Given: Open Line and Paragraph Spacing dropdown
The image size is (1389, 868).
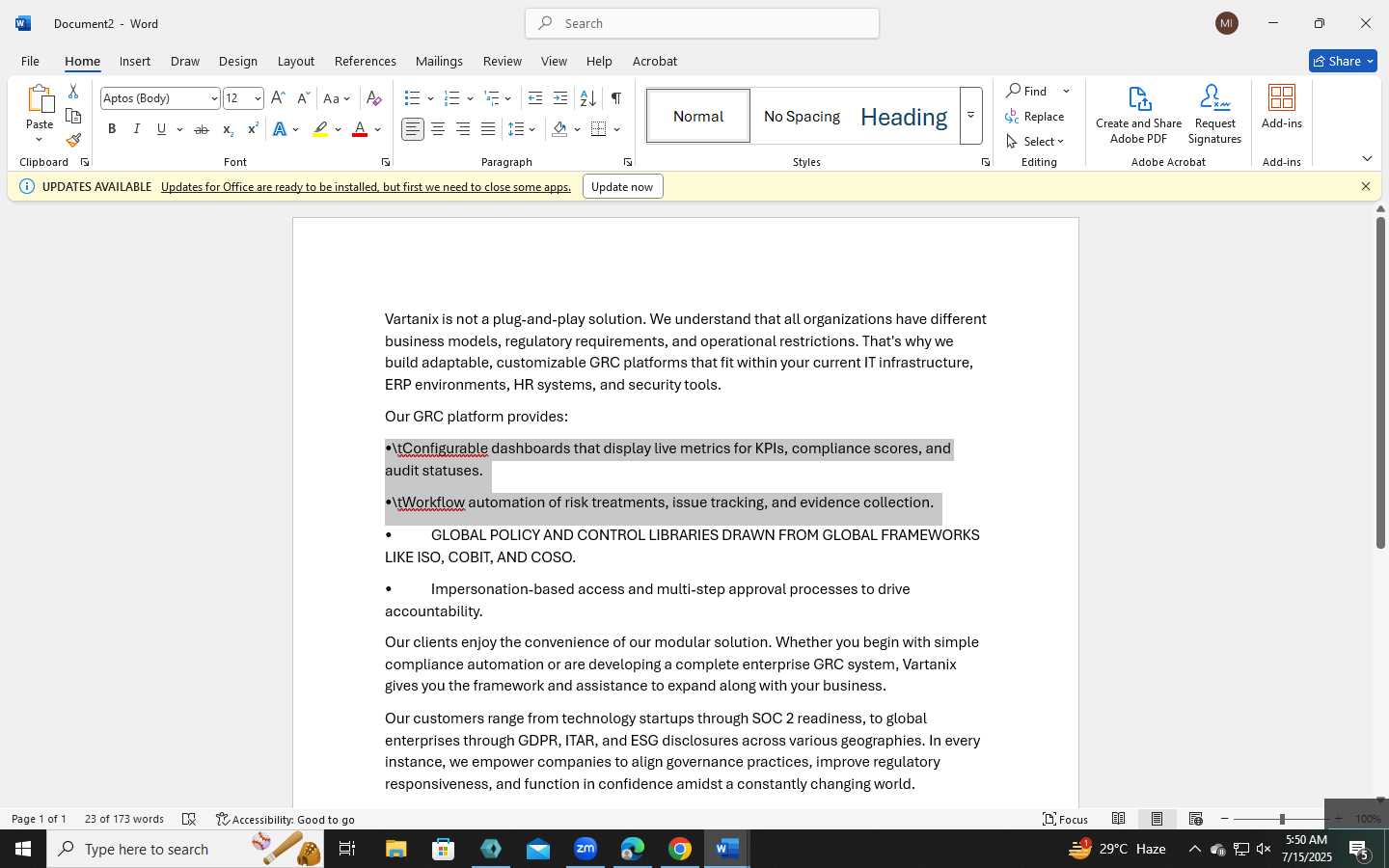Looking at the screenshot, I should [x=522, y=129].
